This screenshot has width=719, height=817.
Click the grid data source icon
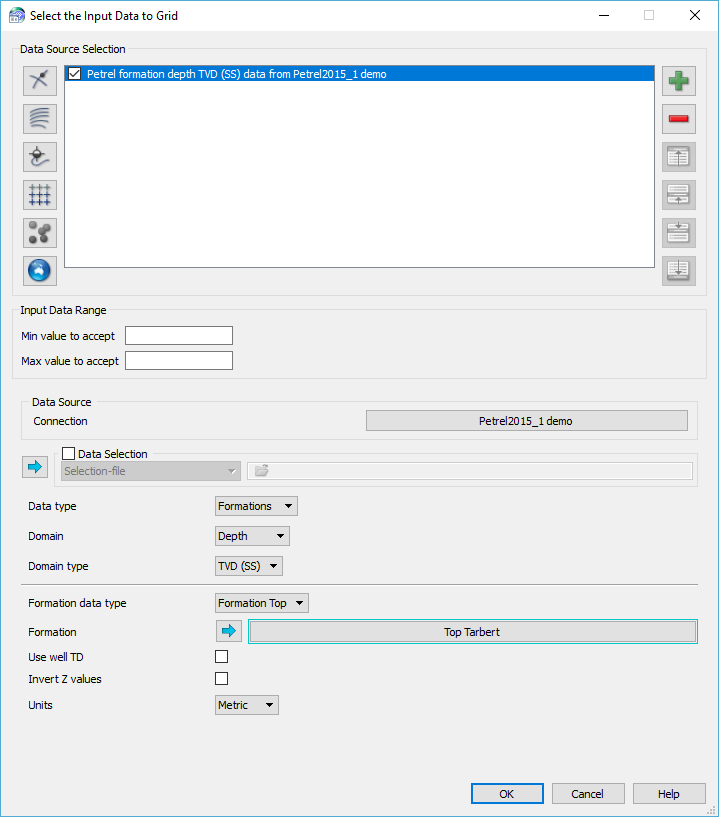pyautogui.click(x=41, y=195)
